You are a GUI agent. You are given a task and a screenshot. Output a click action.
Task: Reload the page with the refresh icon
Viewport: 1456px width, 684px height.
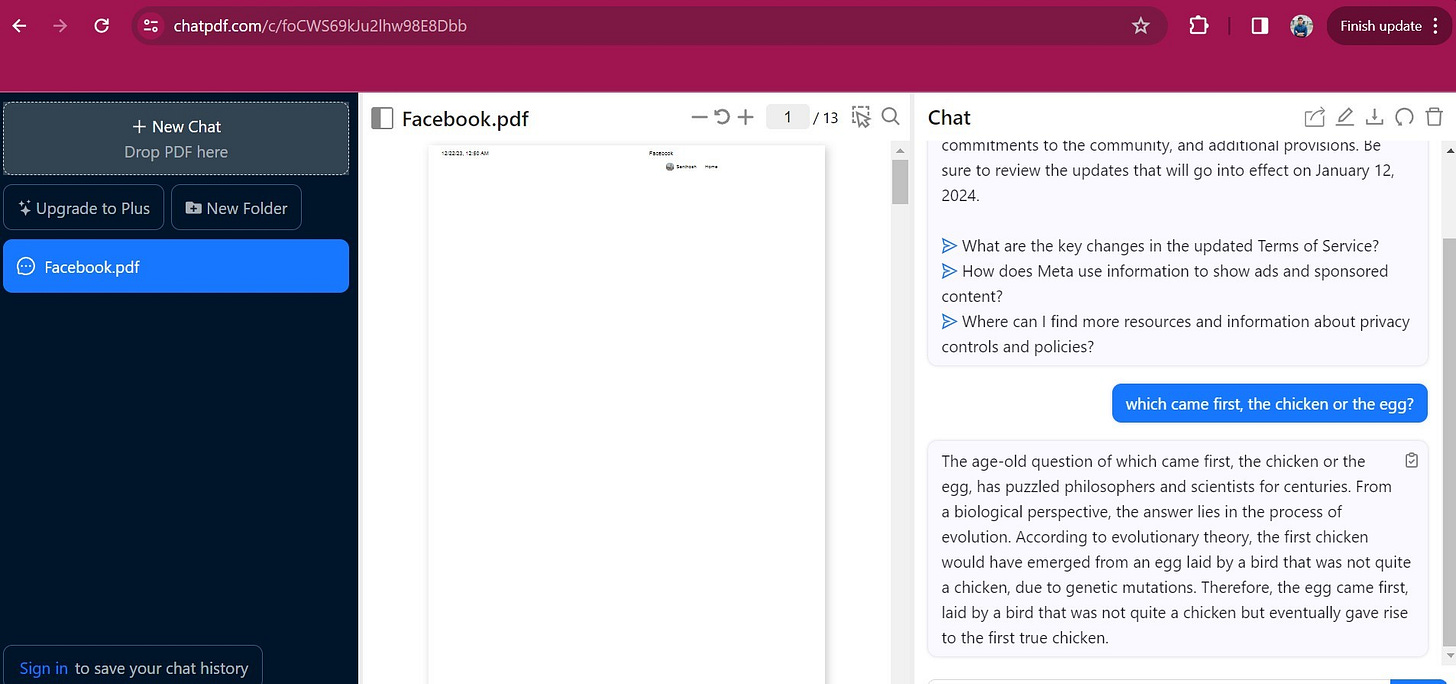[101, 26]
